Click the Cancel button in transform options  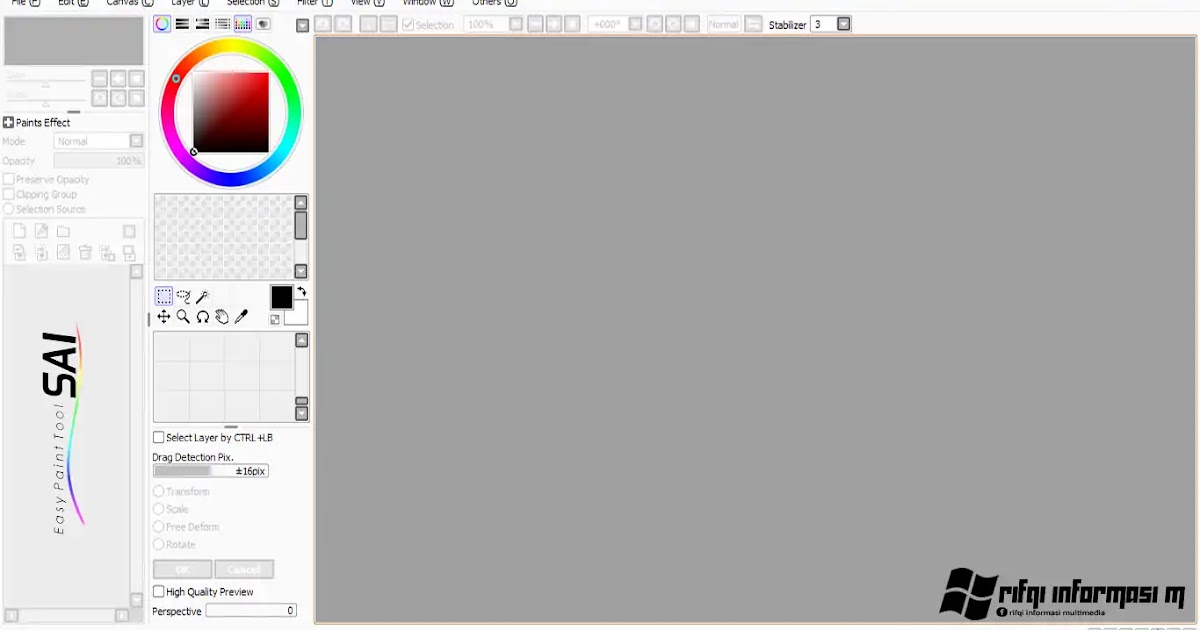click(244, 569)
